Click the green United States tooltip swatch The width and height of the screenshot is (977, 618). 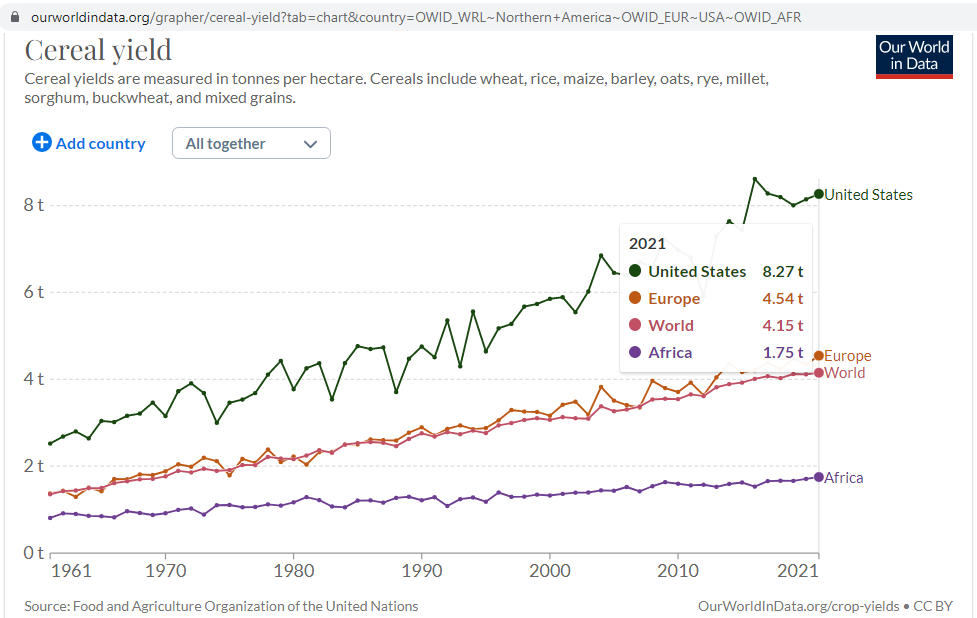(x=635, y=271)
